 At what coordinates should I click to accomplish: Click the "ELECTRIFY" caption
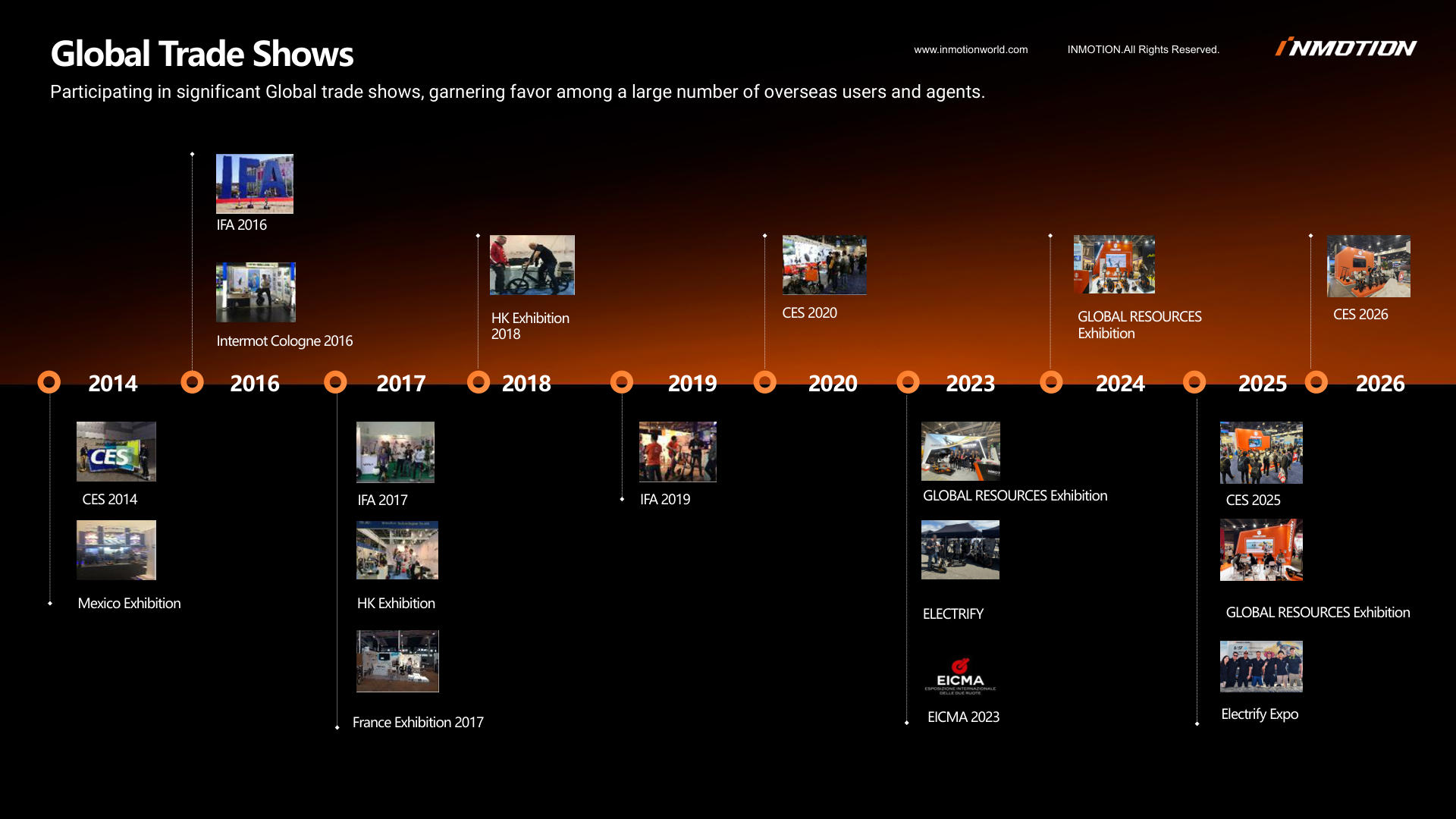953,614
